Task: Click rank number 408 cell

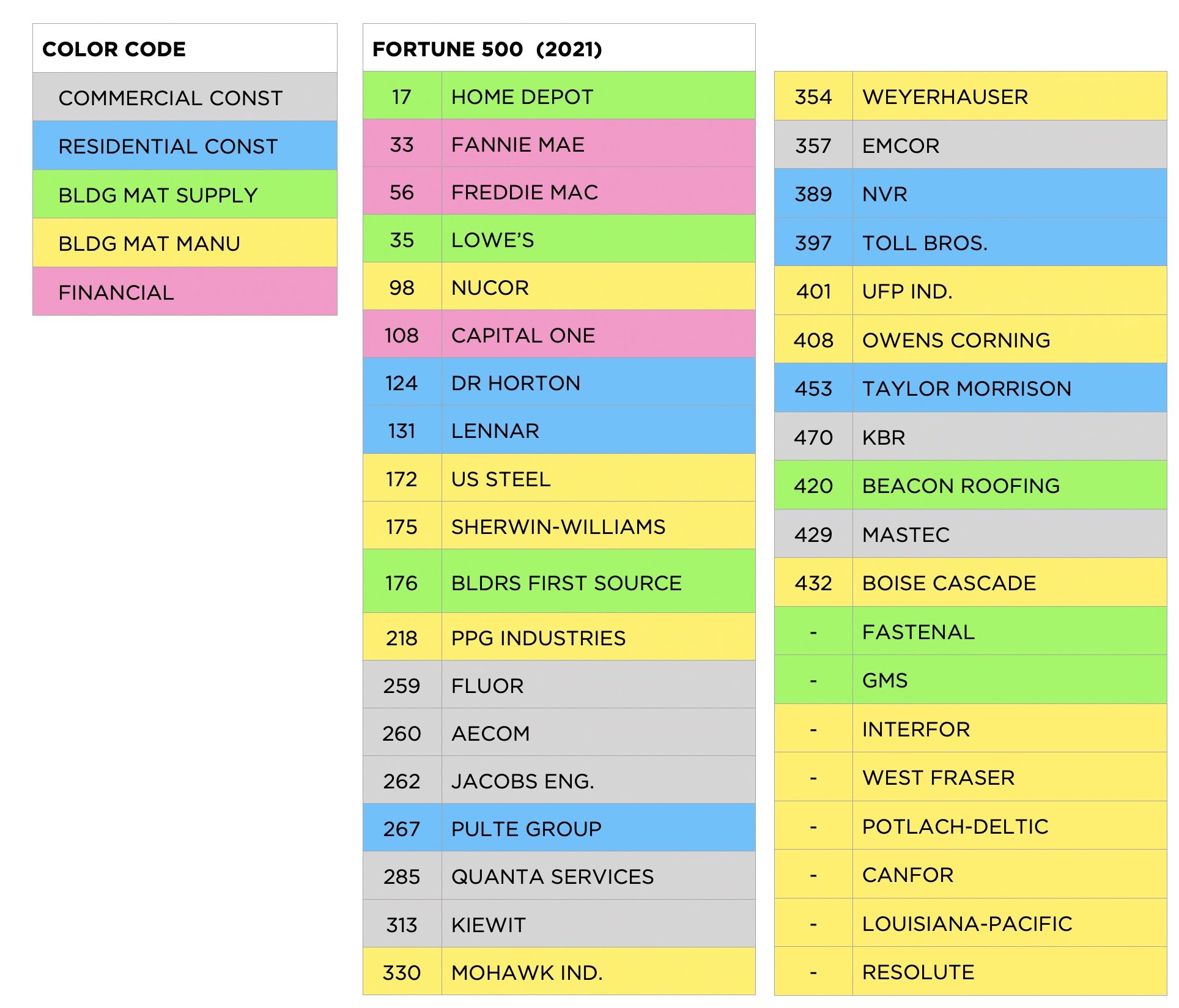Action: [x=813, y=339]
